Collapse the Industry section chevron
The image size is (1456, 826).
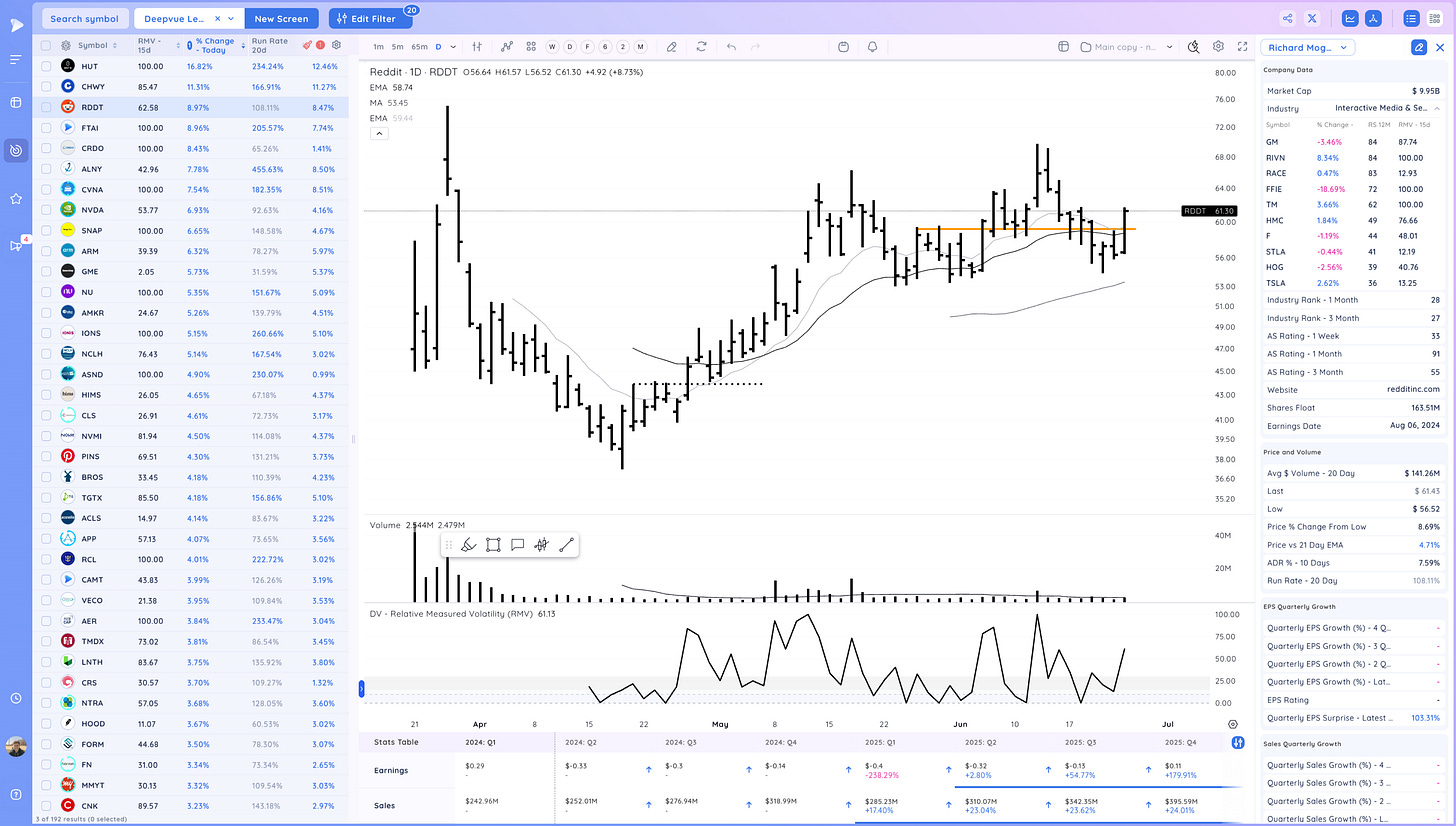pyautogui.click(x=1437, y=107)
